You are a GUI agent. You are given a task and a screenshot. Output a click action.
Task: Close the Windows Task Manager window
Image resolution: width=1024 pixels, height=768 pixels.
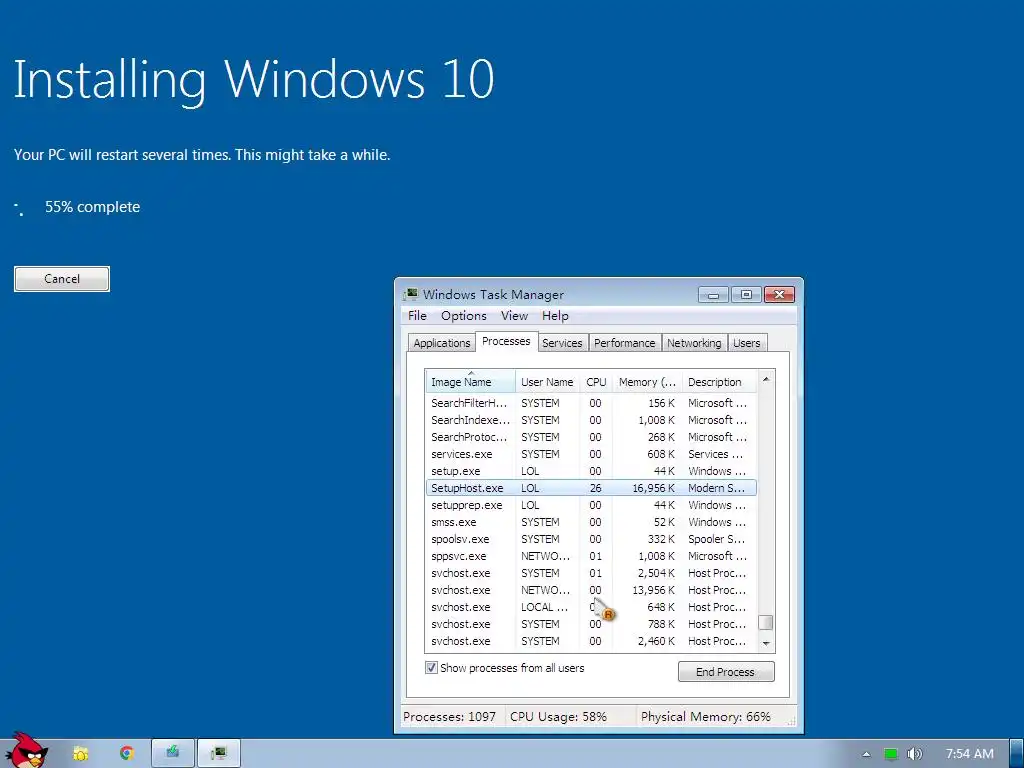[779, 295]
